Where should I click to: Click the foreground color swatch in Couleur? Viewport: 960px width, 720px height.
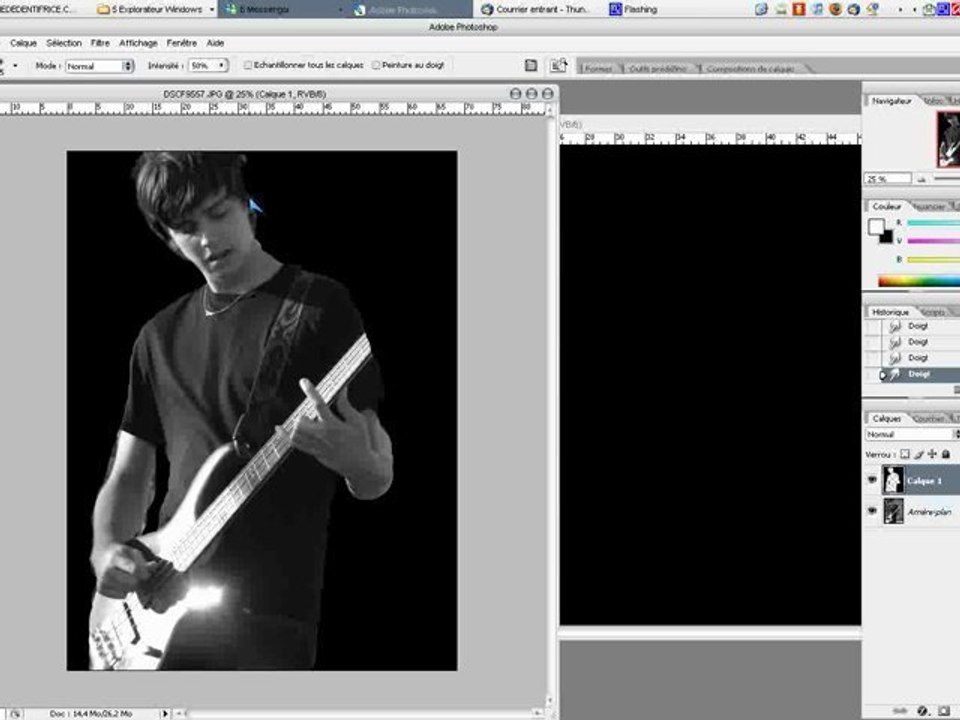[876, 227]
